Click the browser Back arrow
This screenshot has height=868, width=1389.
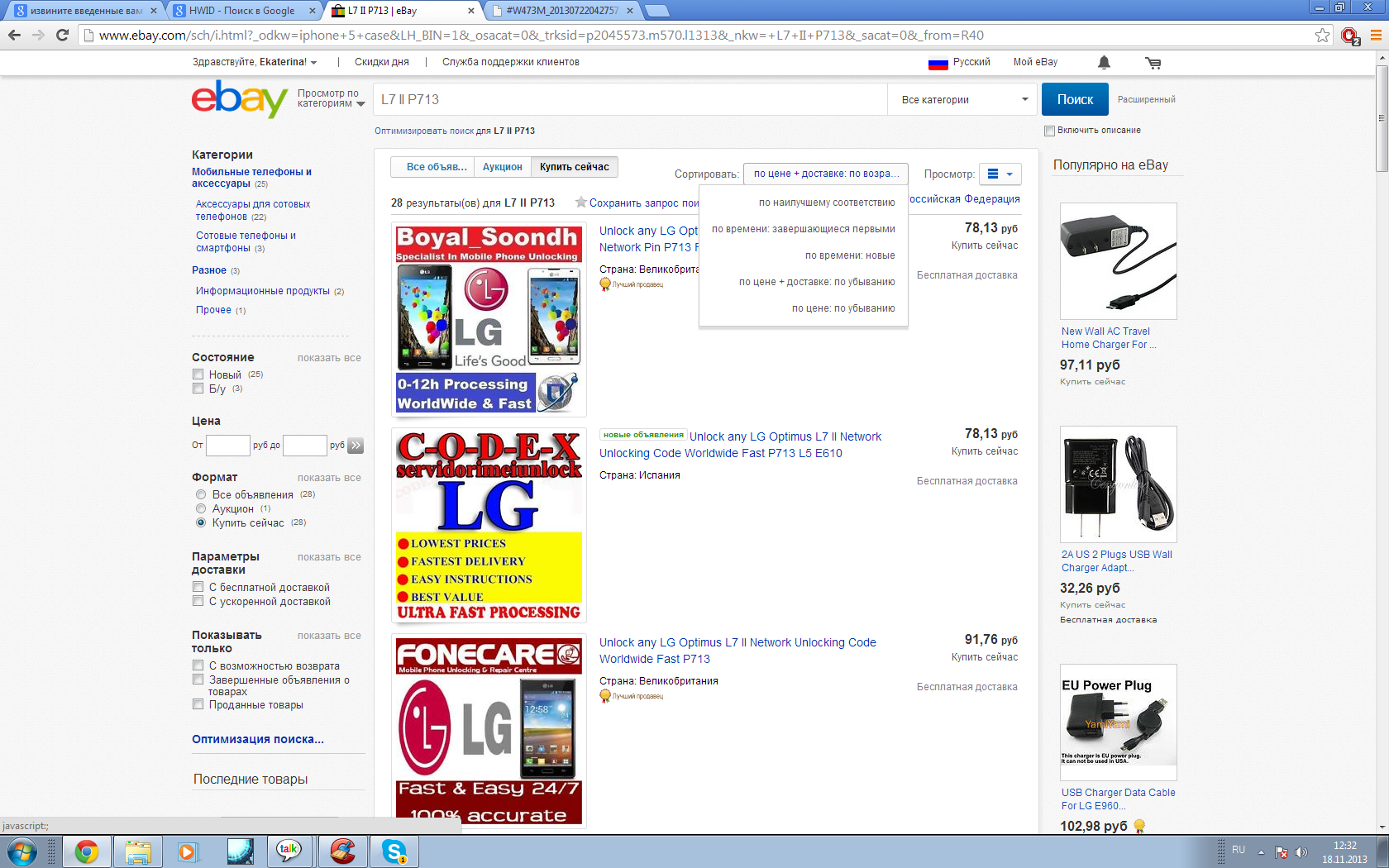point(14,35)
